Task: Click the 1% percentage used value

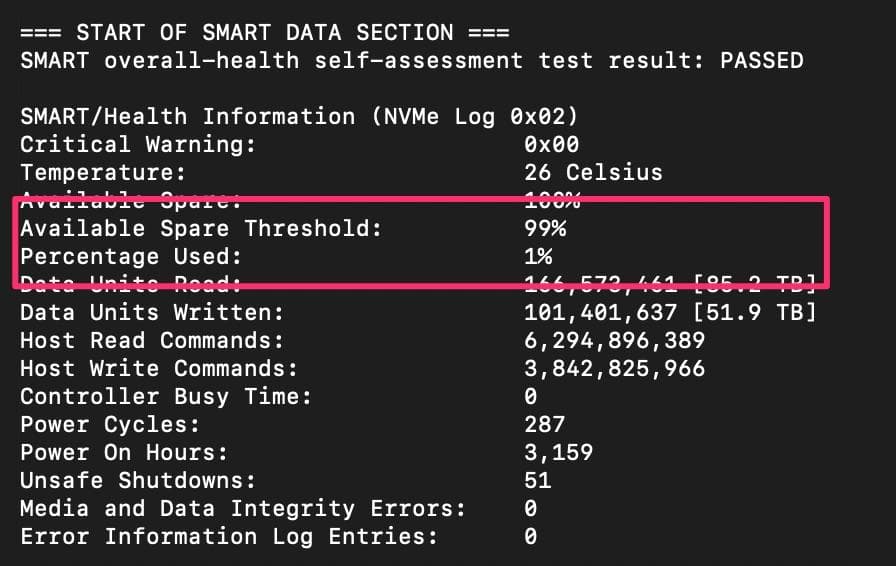Action: click(x=538, y=257)
